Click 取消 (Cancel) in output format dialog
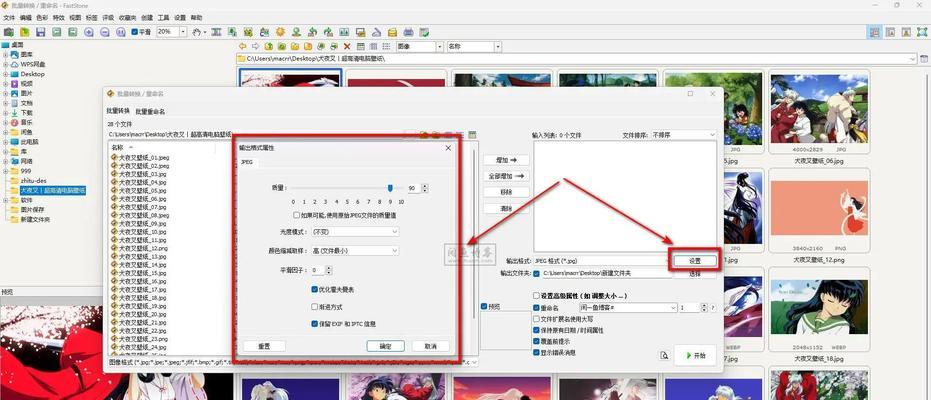 [430, 346]
